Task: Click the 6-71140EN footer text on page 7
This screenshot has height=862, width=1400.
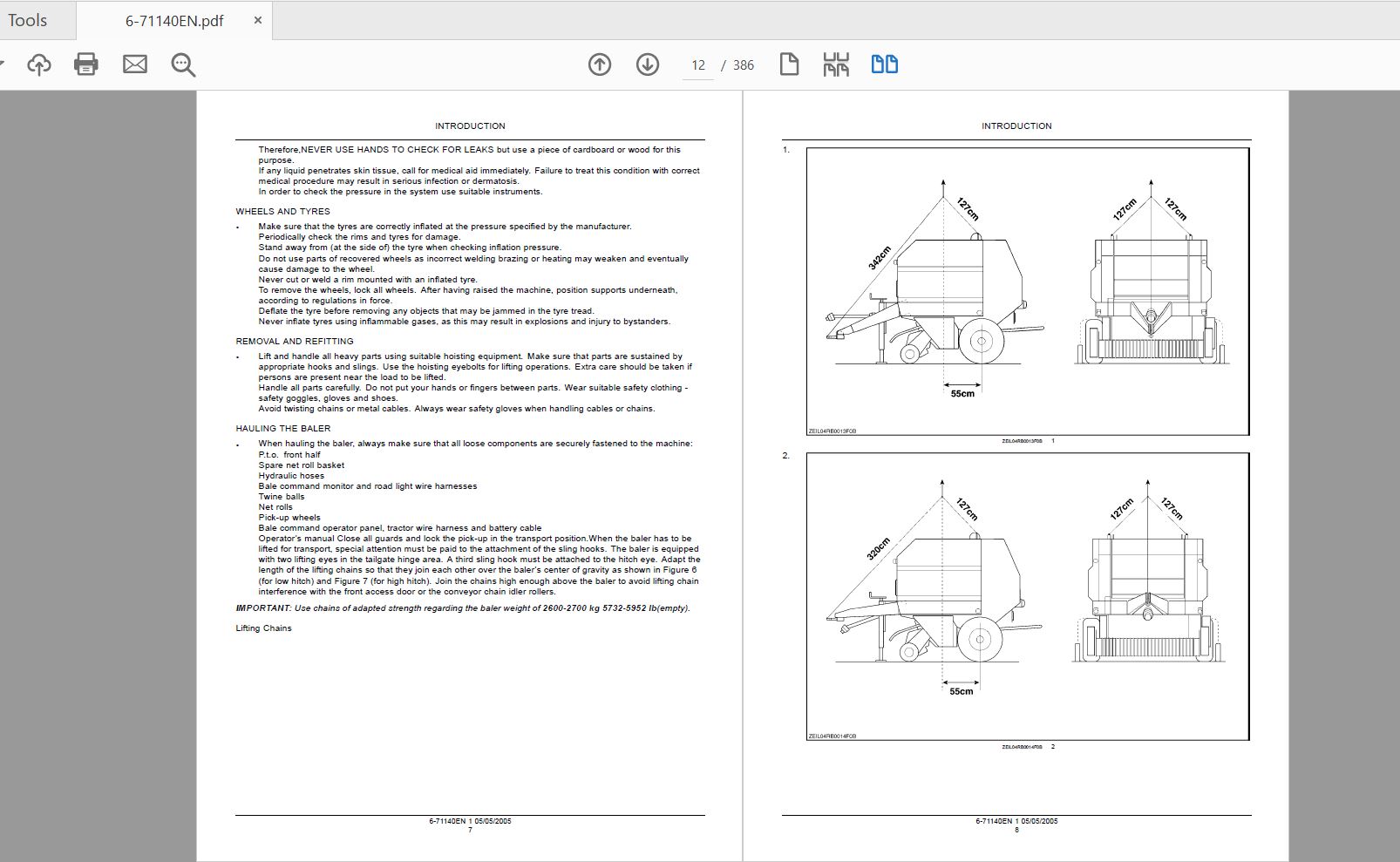Action: coord(471,819)
